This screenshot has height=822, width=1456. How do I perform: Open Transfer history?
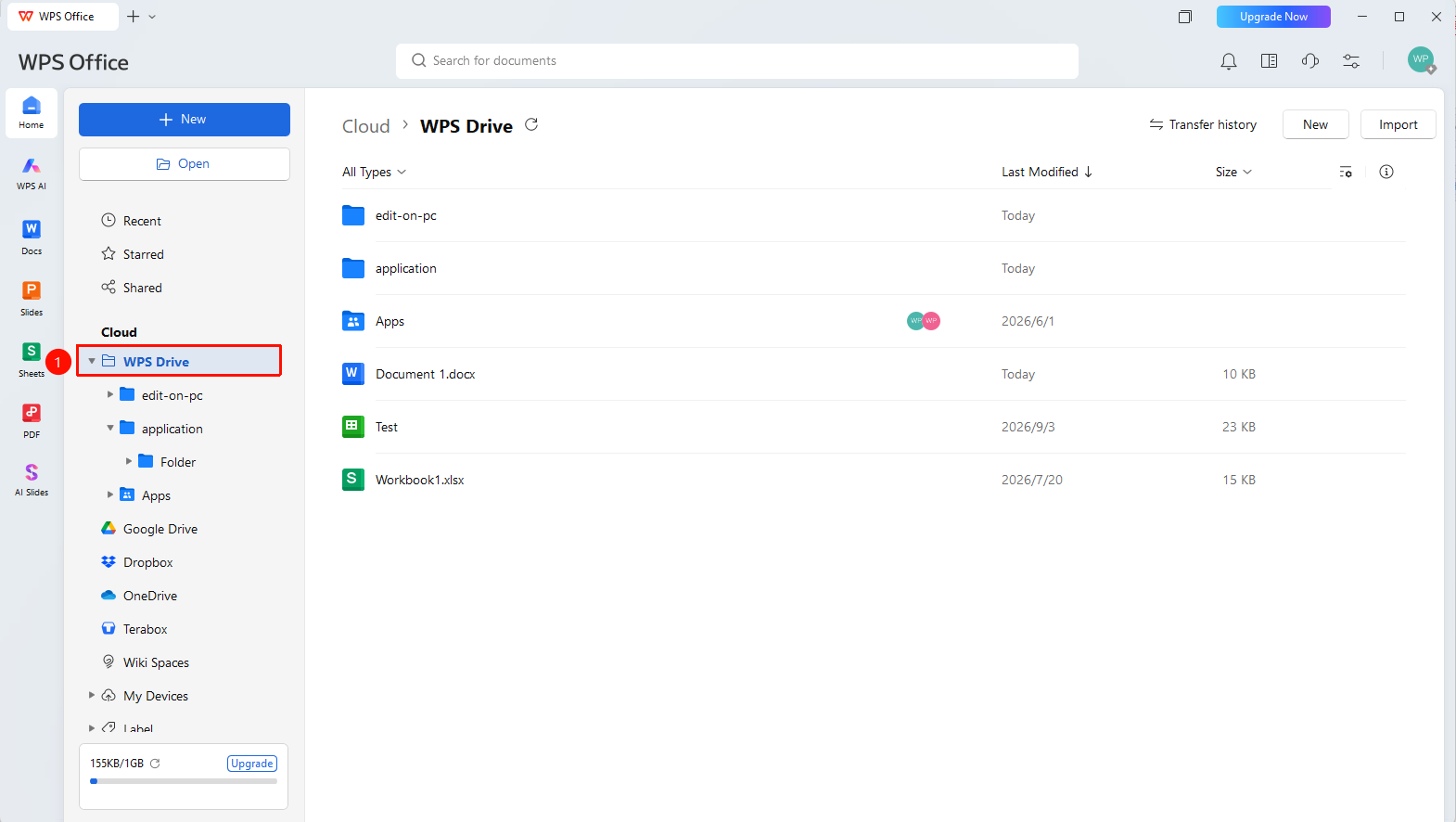click(1203, 124)
